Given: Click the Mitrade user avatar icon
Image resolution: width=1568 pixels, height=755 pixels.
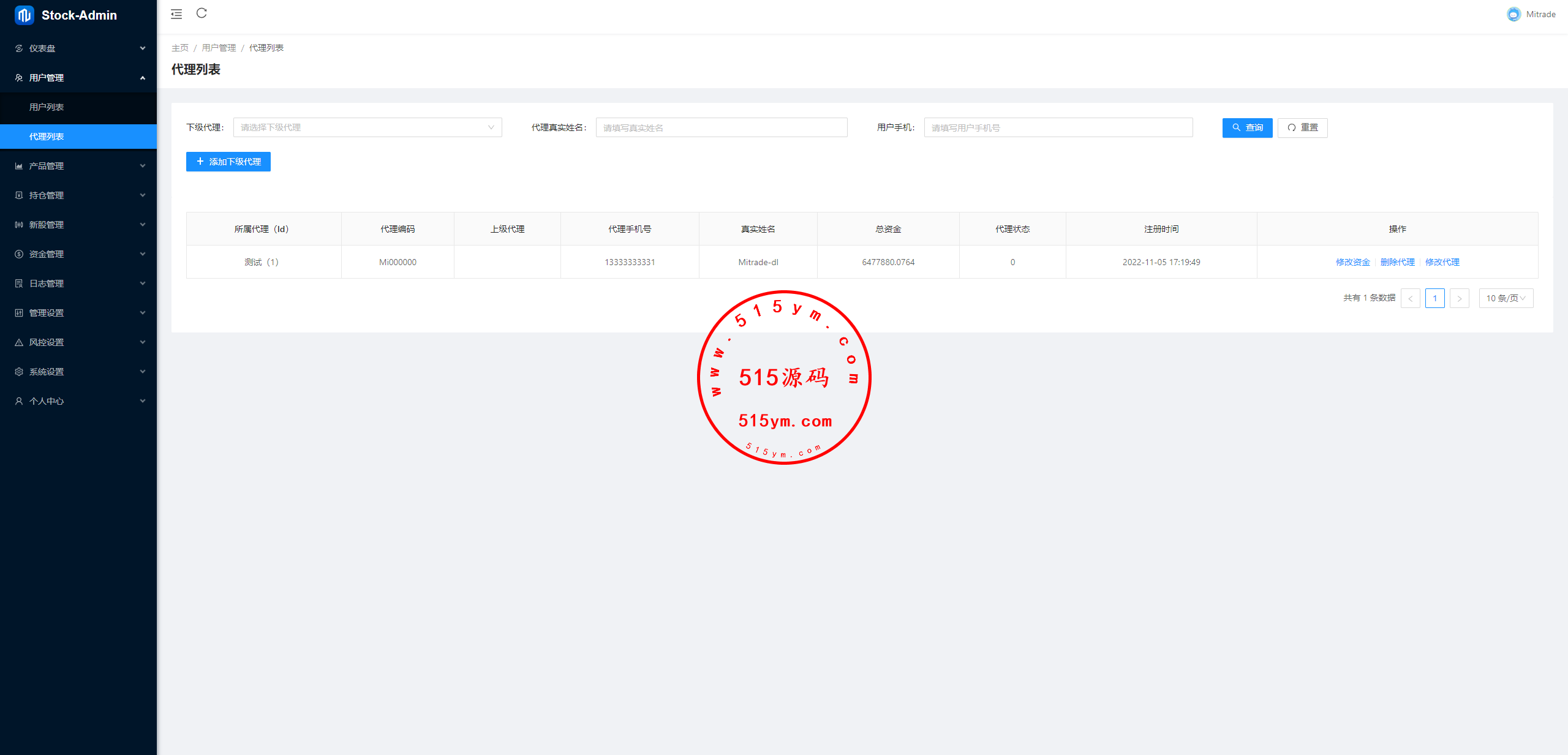Looking at the screenshot, I should pyautogui.click(x=1513, y=14).
